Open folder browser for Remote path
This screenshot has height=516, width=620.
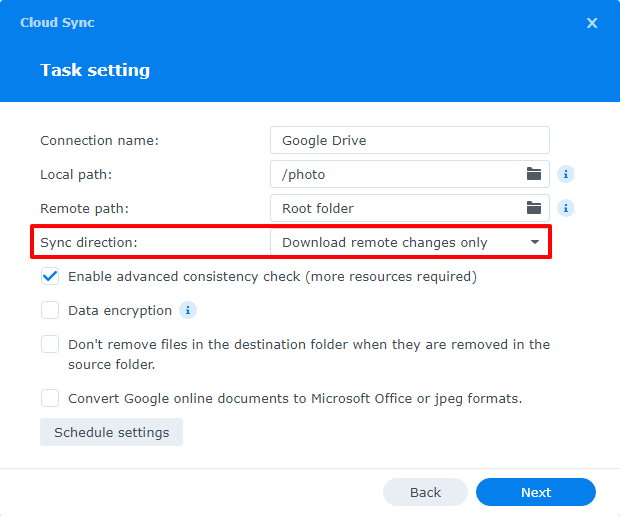coord(534,208)
